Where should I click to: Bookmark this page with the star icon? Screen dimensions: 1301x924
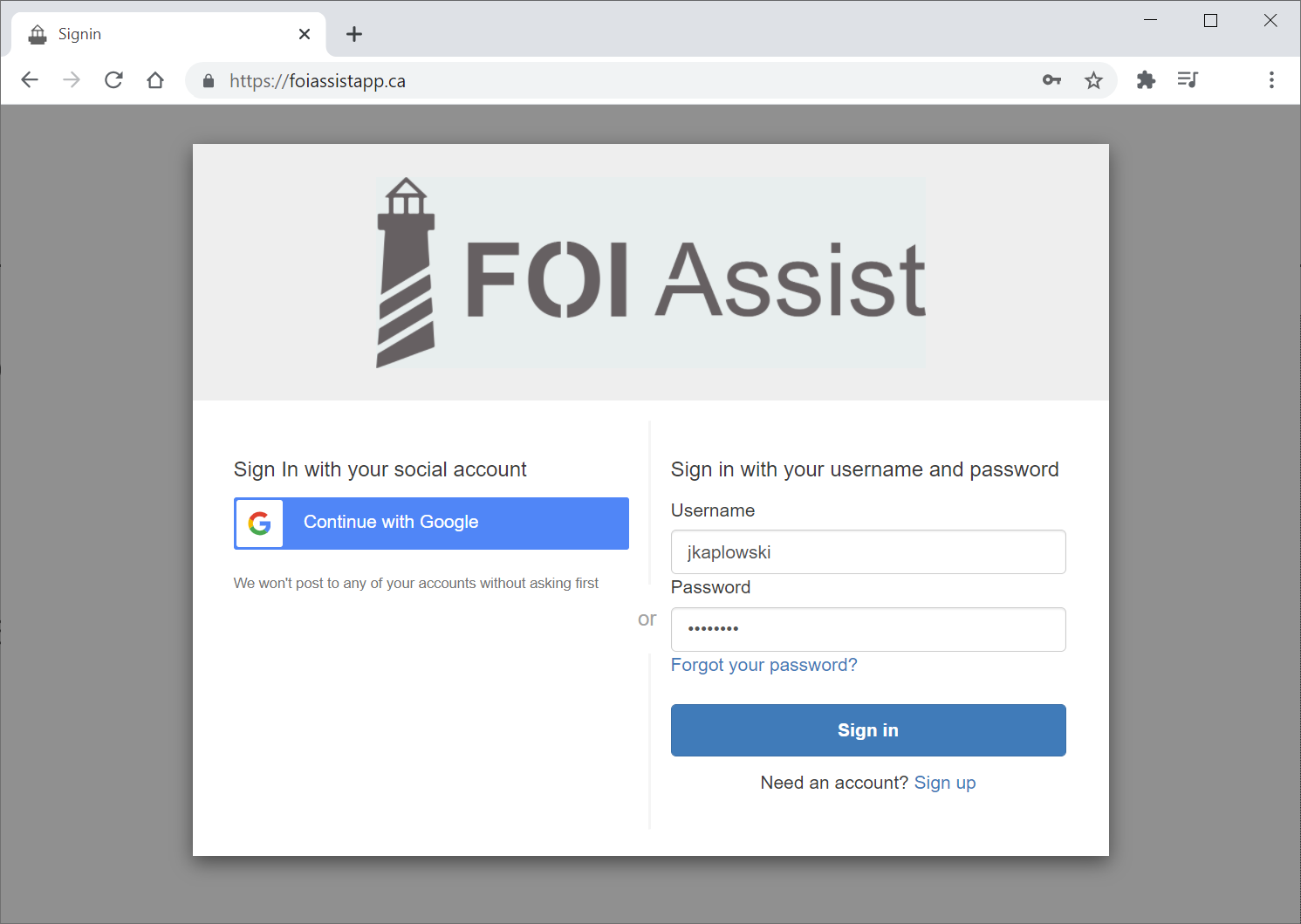(1093, 80)
